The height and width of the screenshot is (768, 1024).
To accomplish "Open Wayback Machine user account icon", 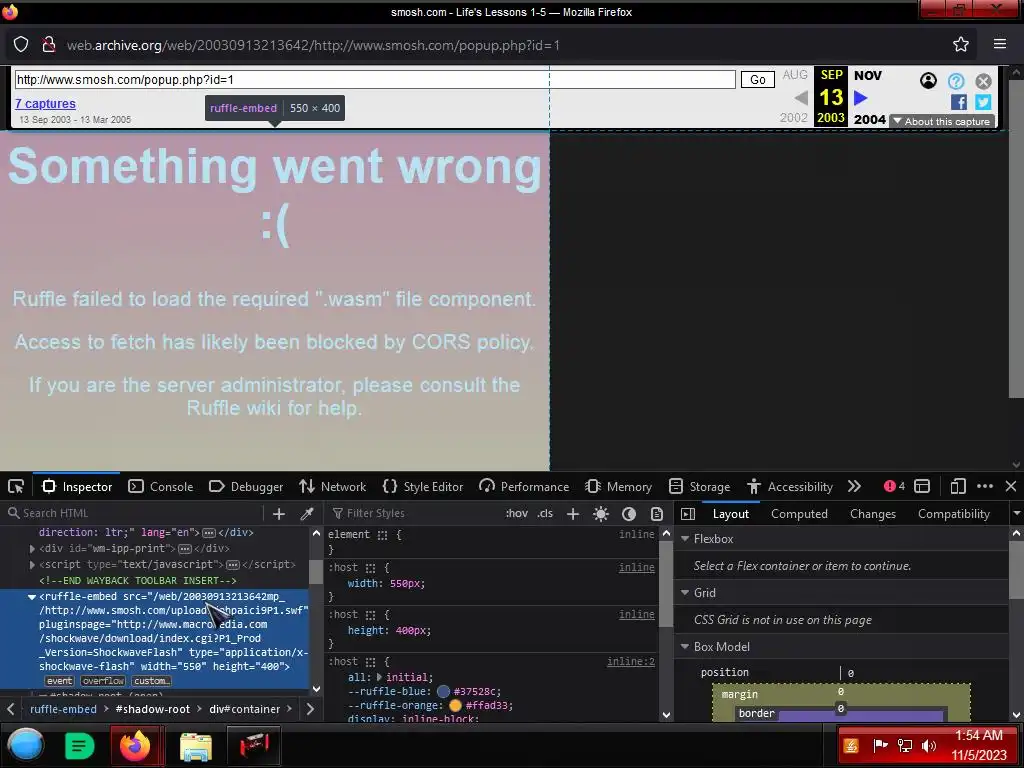I will click(x=928, y=80).
